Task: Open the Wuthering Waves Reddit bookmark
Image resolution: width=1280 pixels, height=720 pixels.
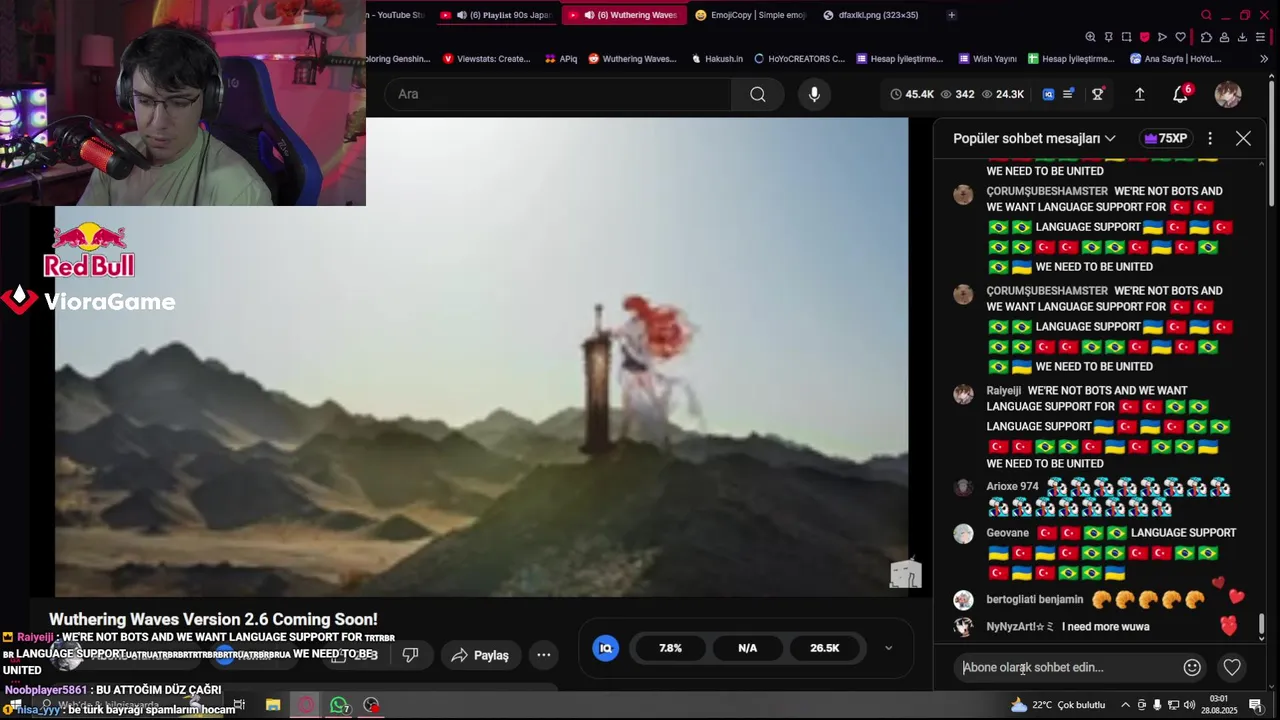Action: pyautogui.click(x=632, y=59)
